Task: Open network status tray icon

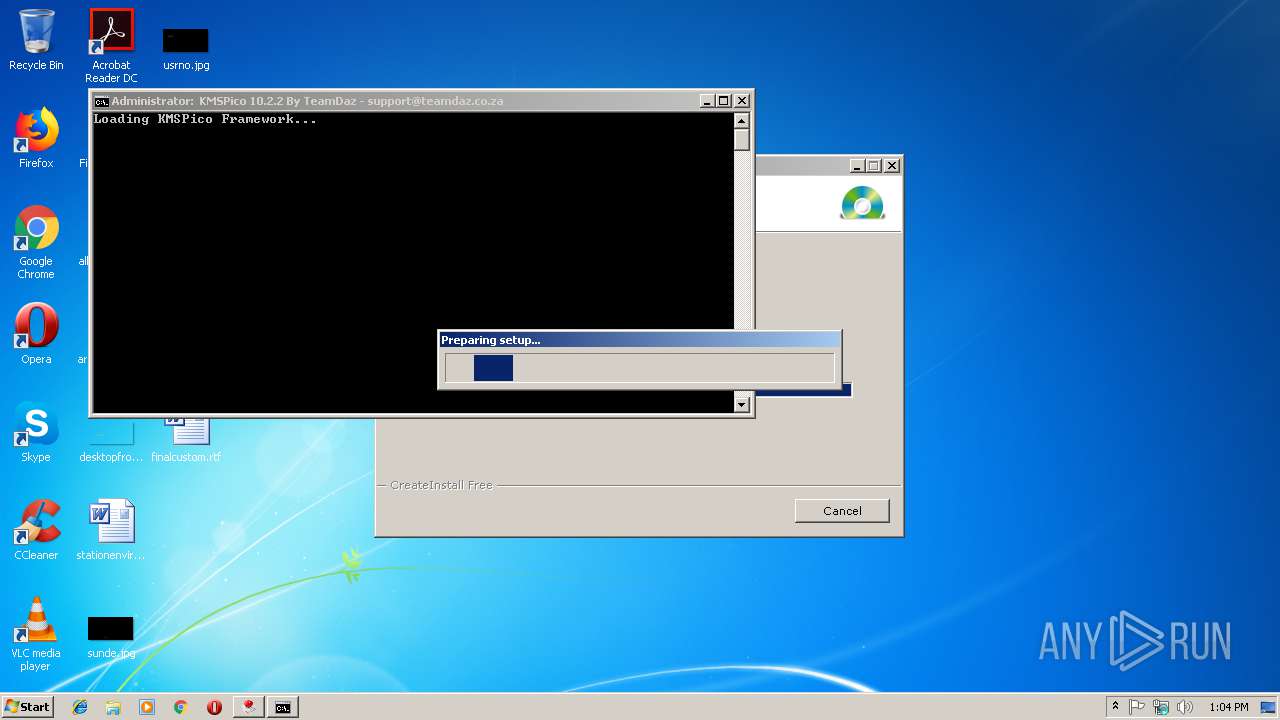Action: 1161,707
